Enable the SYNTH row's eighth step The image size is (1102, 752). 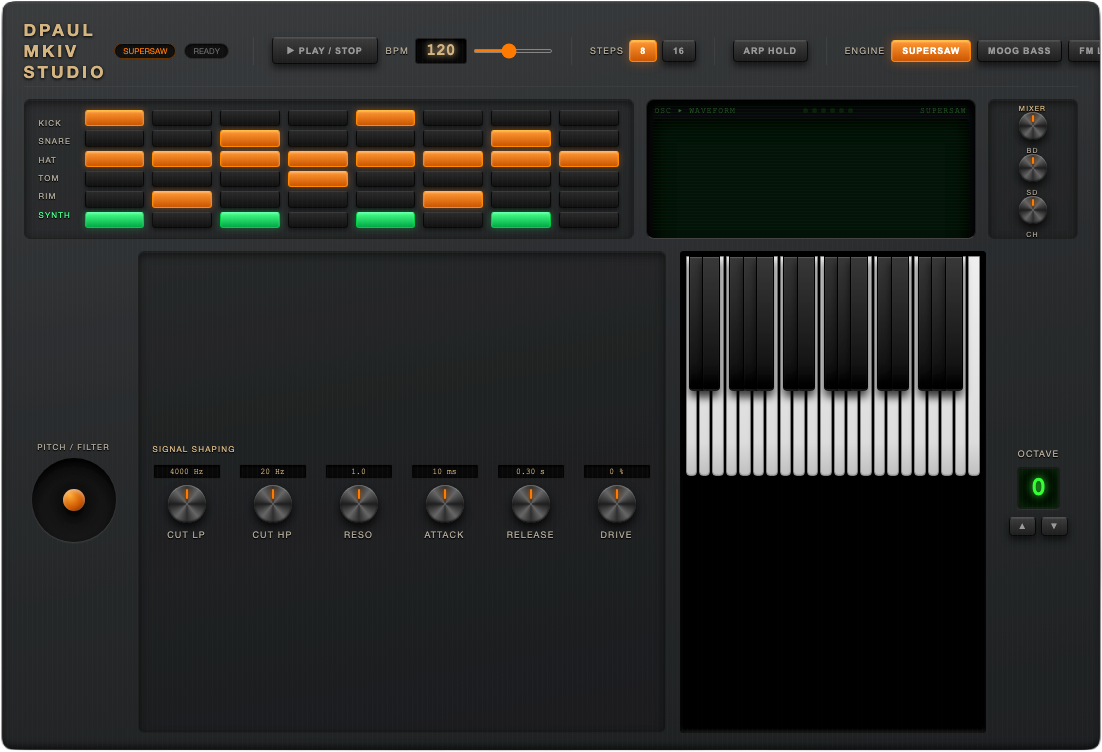589,220
